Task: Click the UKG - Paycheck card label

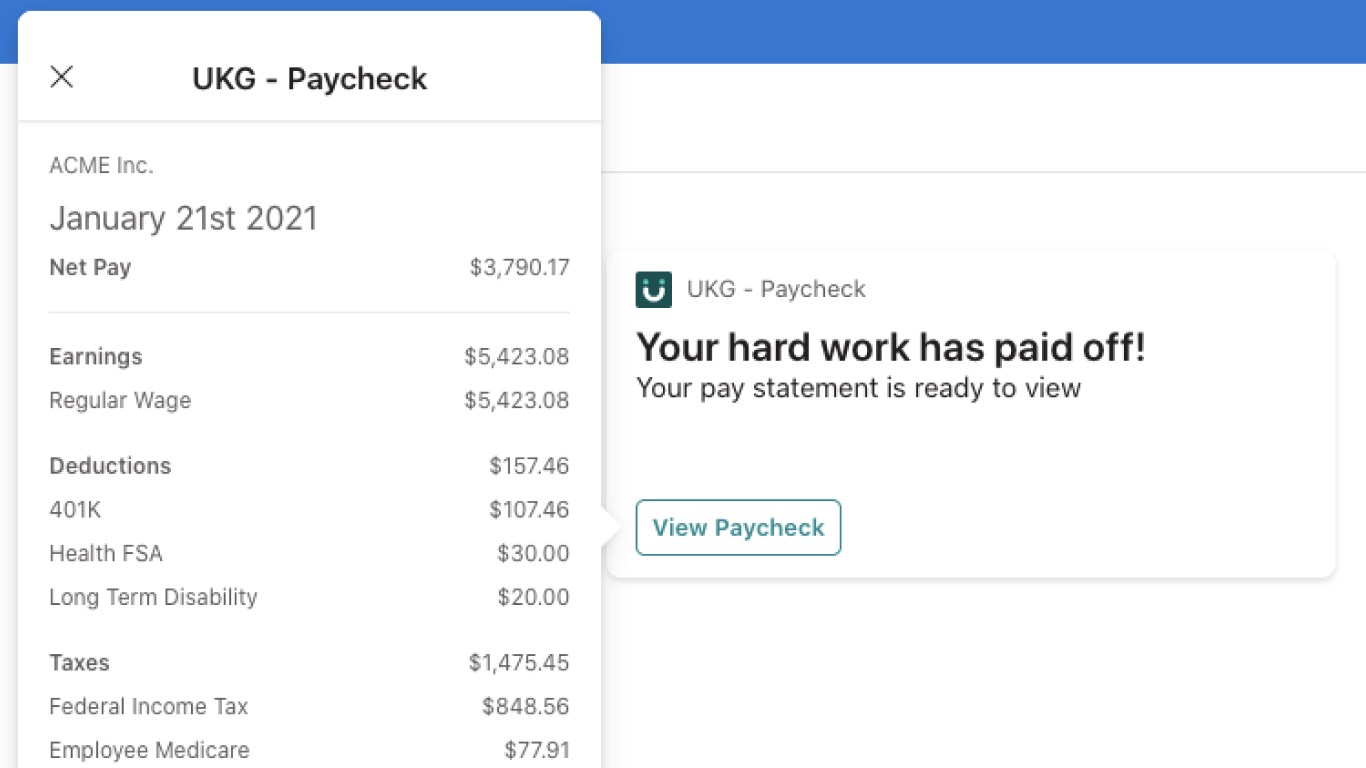Action: coord(776,290)
